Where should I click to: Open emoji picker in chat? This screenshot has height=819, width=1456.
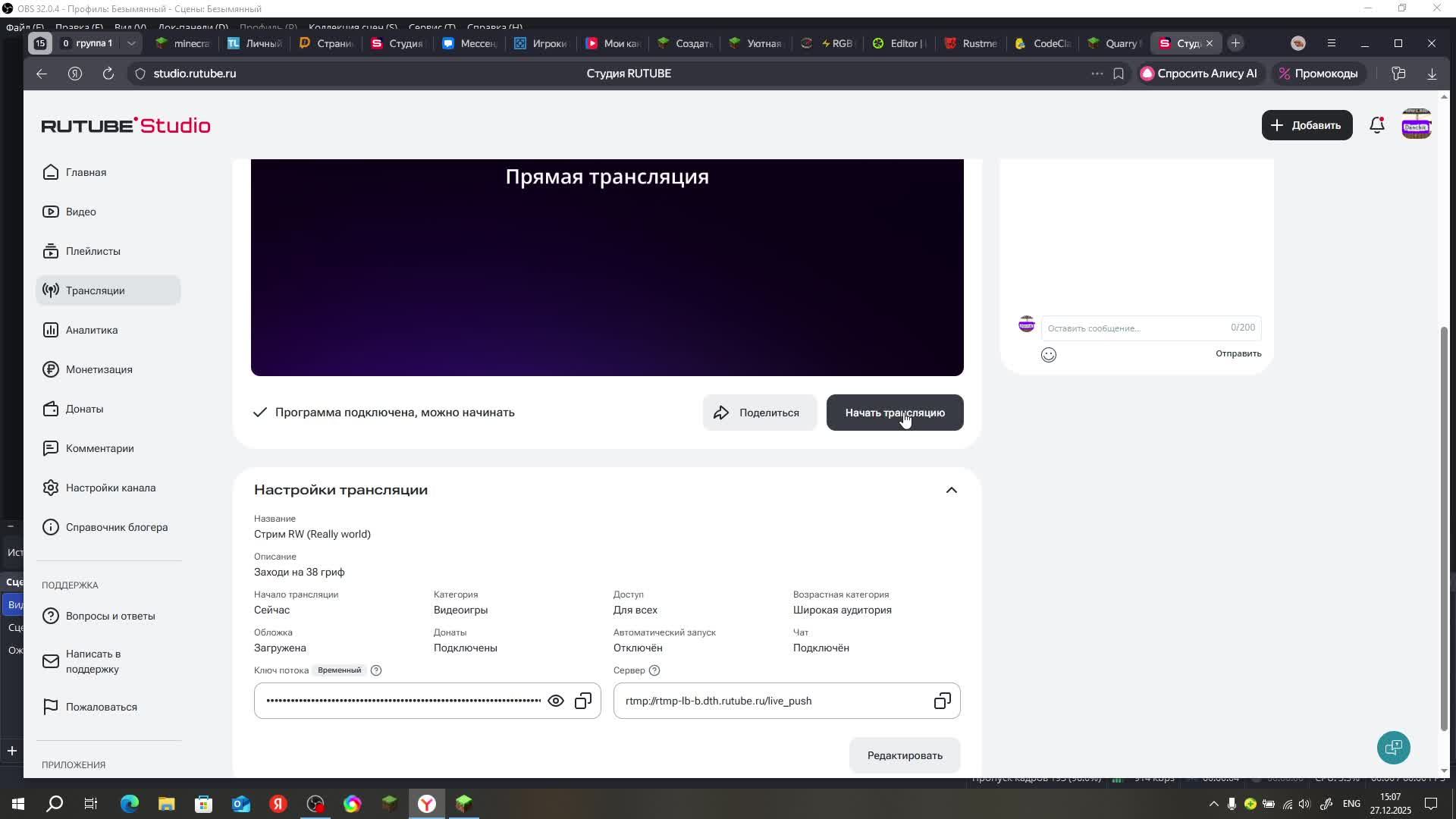point(1049,355)
